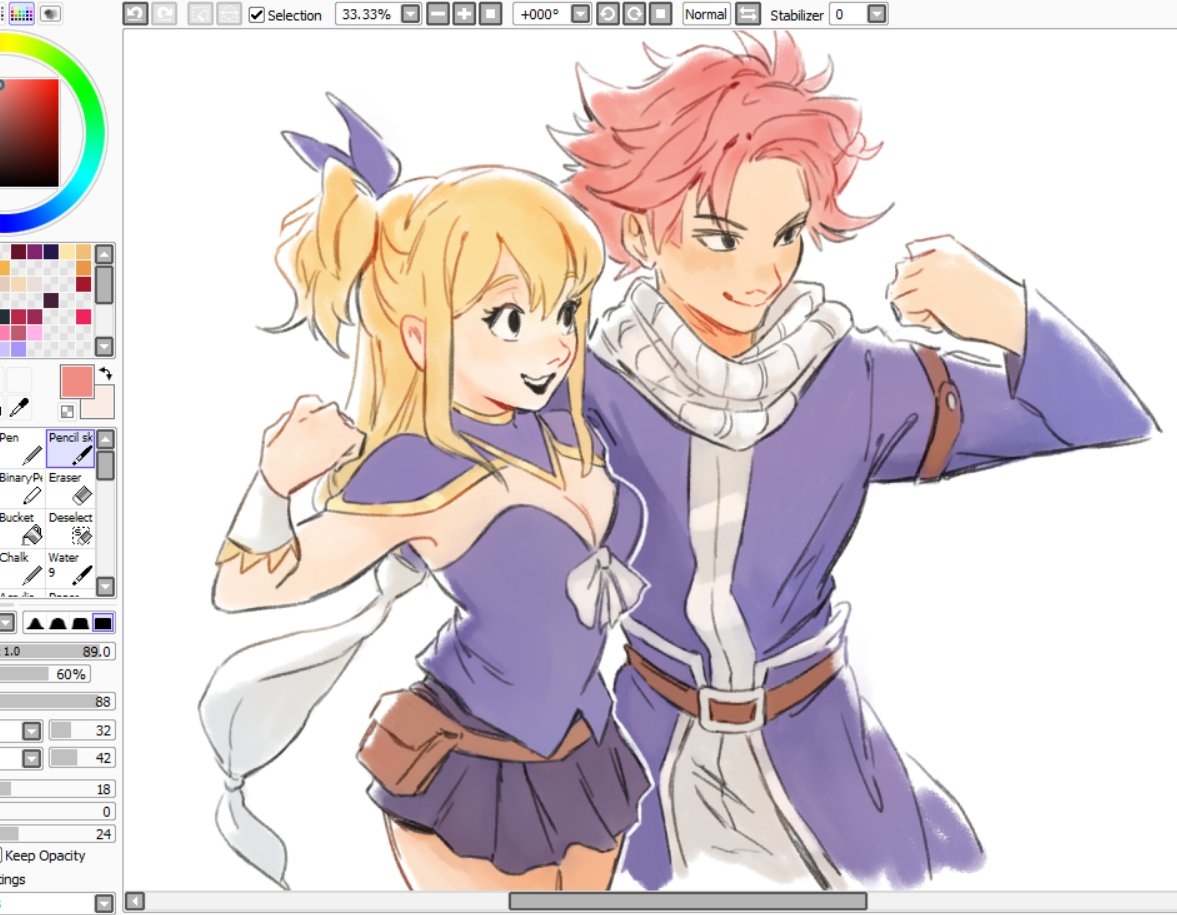Select the Eraser tool

(70, 488)
